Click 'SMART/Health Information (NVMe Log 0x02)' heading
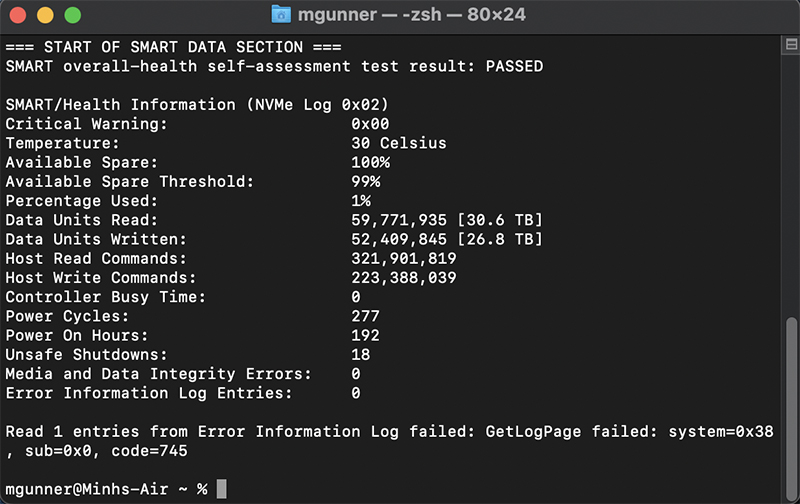The image size is (800, 504). 197,105
